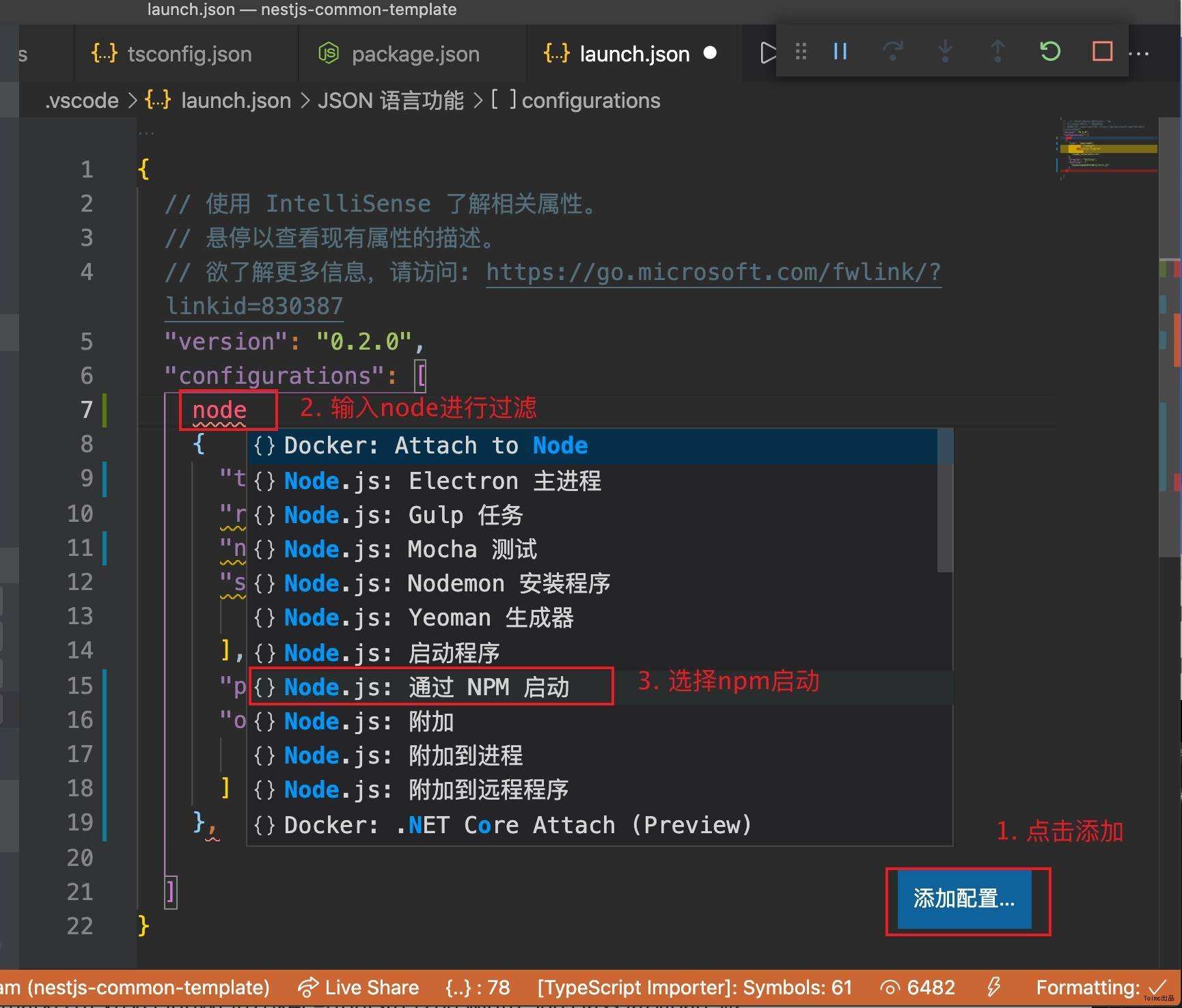Screen dimensions: 1182x1008
Task: Select Node.js: Electron 主进程 suggestion
Action: click(x=592, y=481)
